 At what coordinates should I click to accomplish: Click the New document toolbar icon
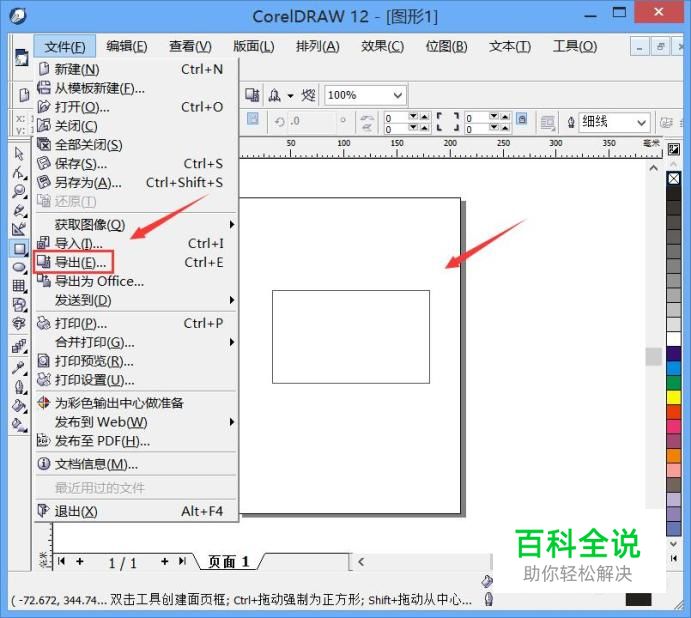pos(24,95)
